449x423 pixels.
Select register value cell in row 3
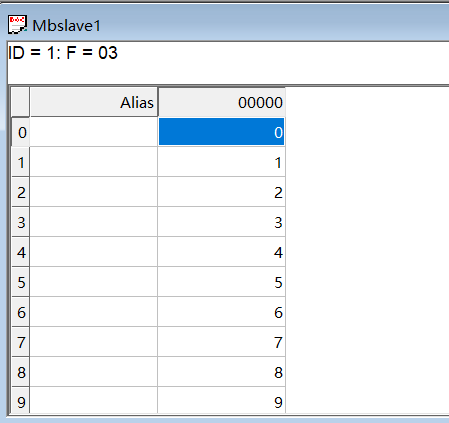[222, 222]
